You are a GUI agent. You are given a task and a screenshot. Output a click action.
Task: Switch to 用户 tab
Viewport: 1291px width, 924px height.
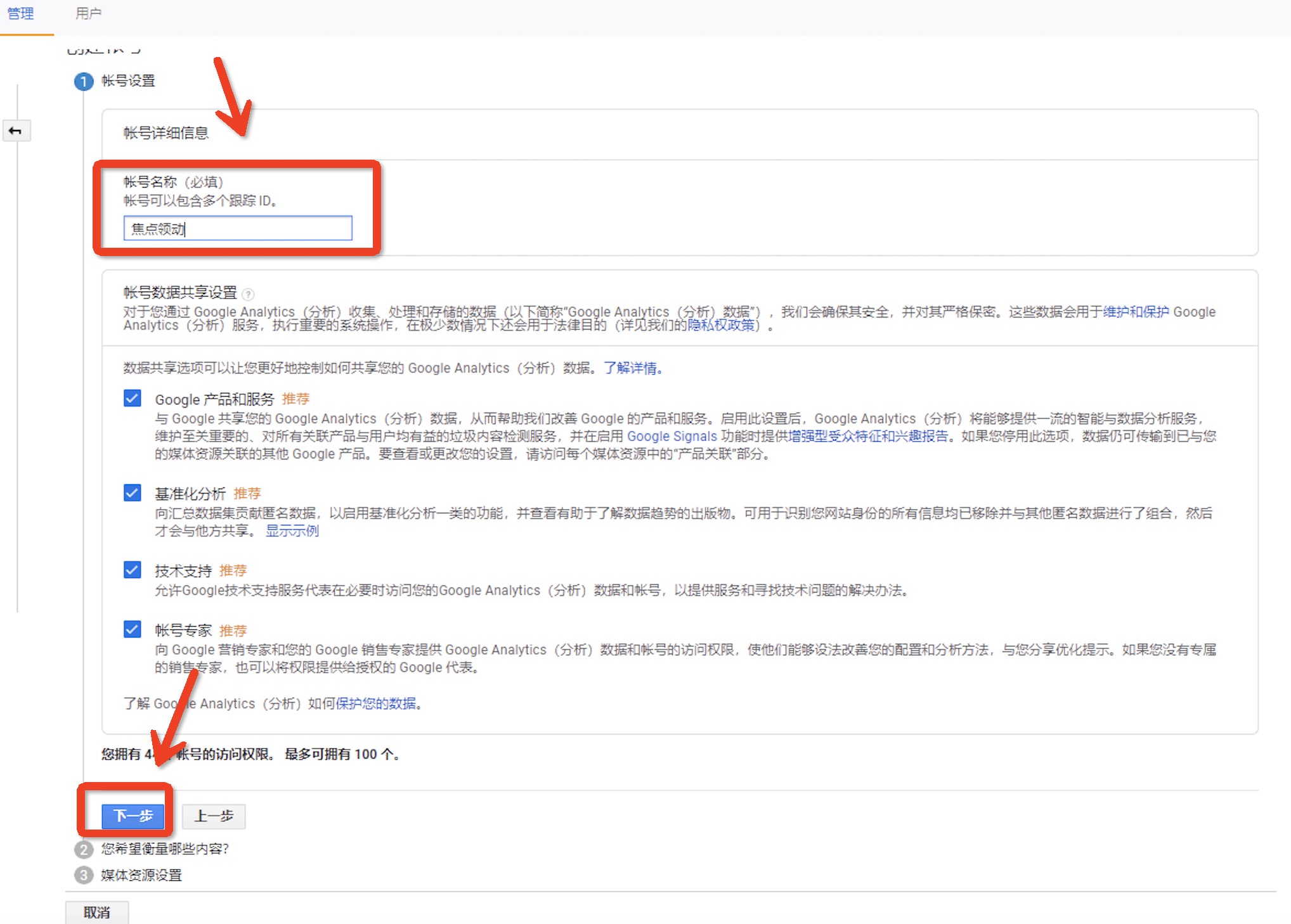tap(88, 13)
